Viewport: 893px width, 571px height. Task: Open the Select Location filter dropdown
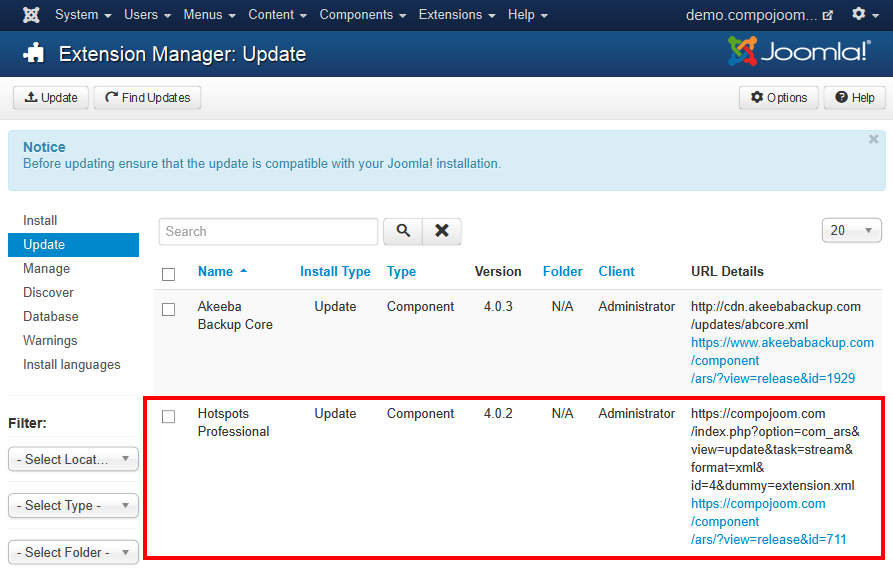[73, 459]
